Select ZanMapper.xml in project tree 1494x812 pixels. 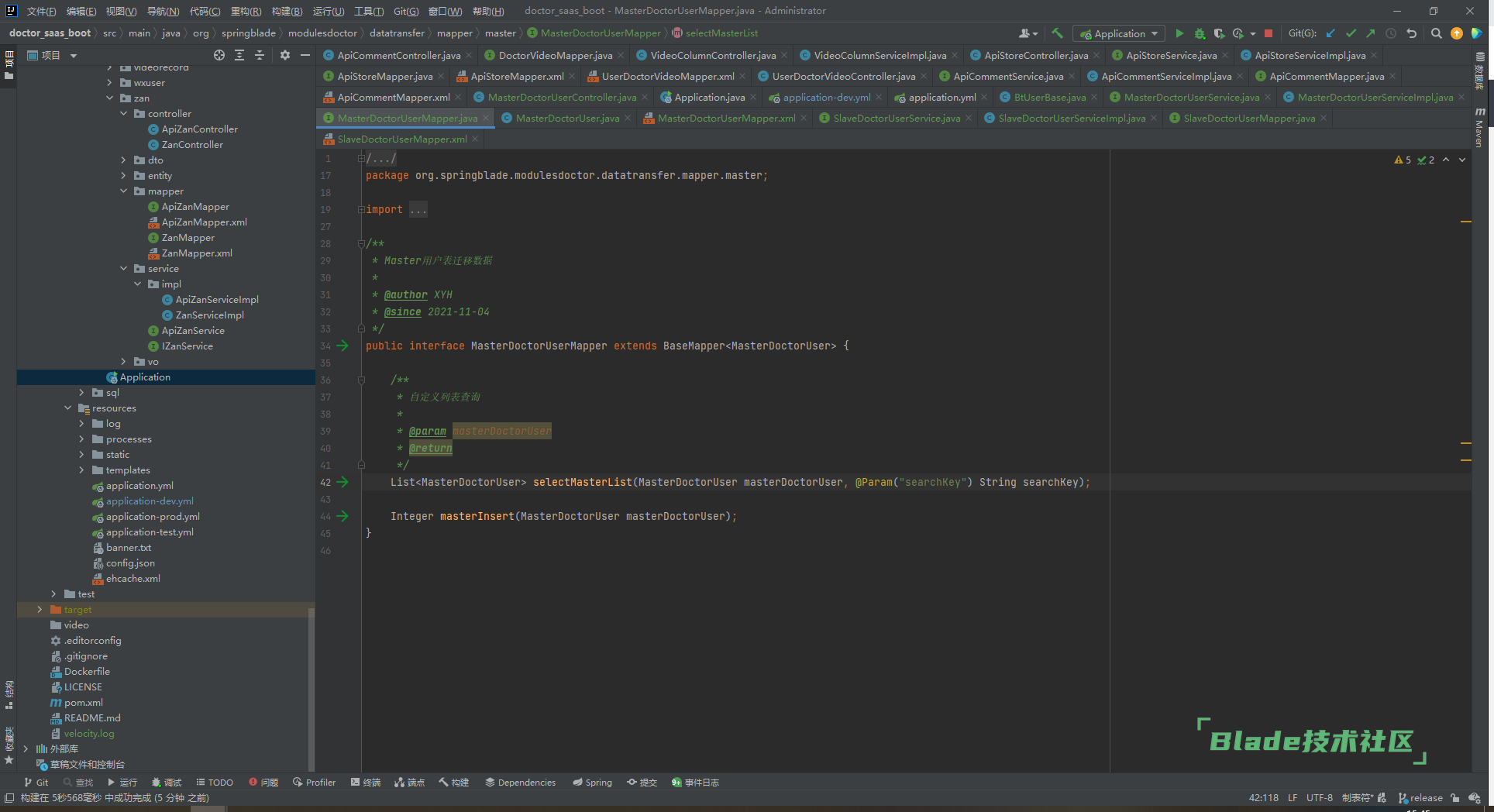[x=197, y=253]
